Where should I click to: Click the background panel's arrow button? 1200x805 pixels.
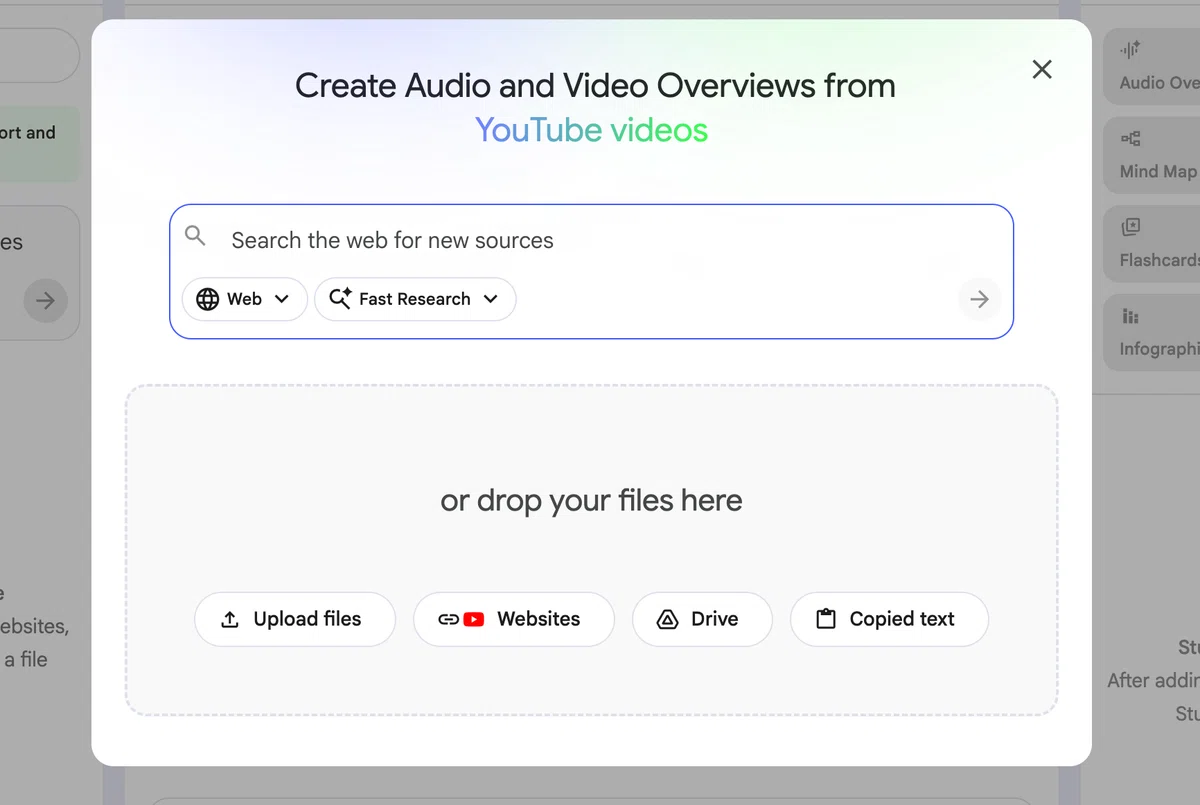tap(45, 300)
